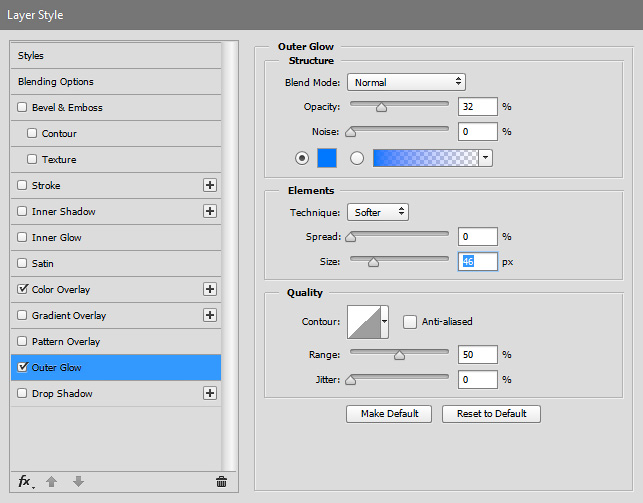Open Blending Options
643x503 pixels.
(x=116, y=82)
